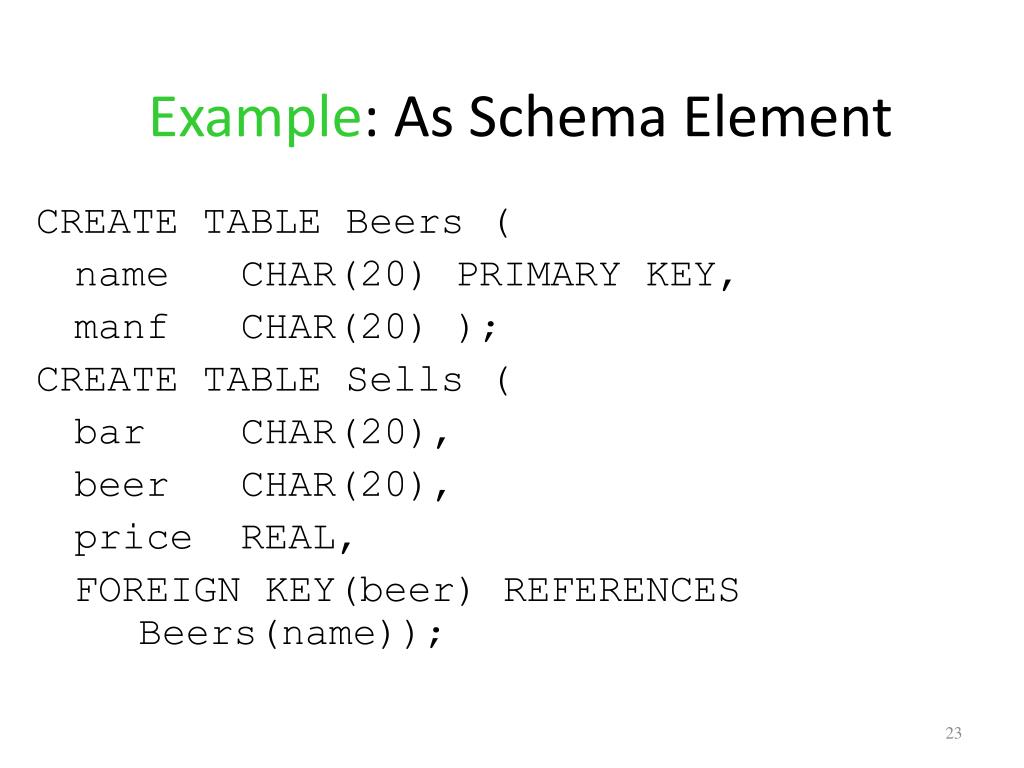Viewport: 1024px width, 768px height.
Task: Click the word Beers in first line
Action: point(404,222)
